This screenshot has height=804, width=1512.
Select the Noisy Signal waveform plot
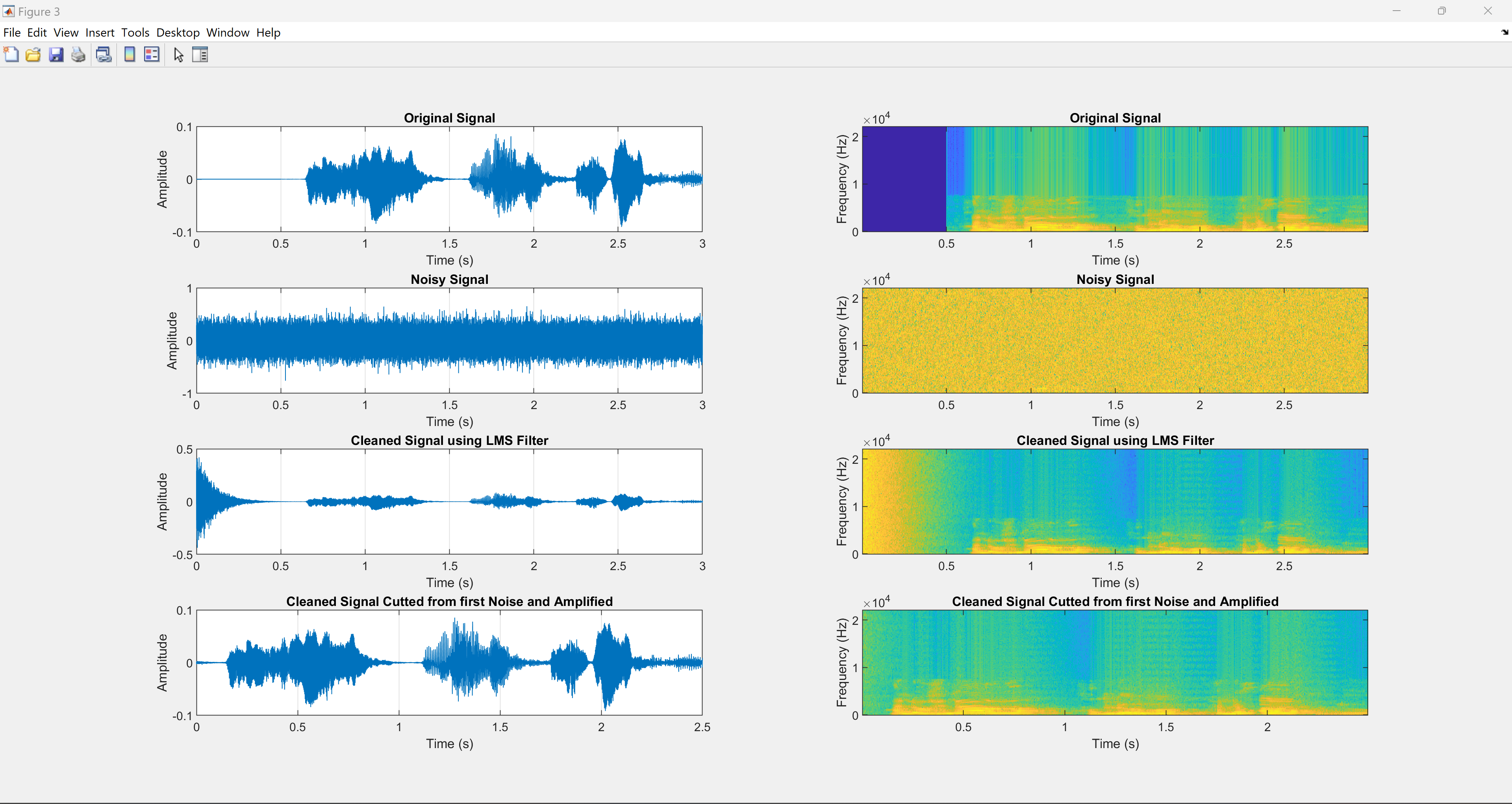(449, 340)
